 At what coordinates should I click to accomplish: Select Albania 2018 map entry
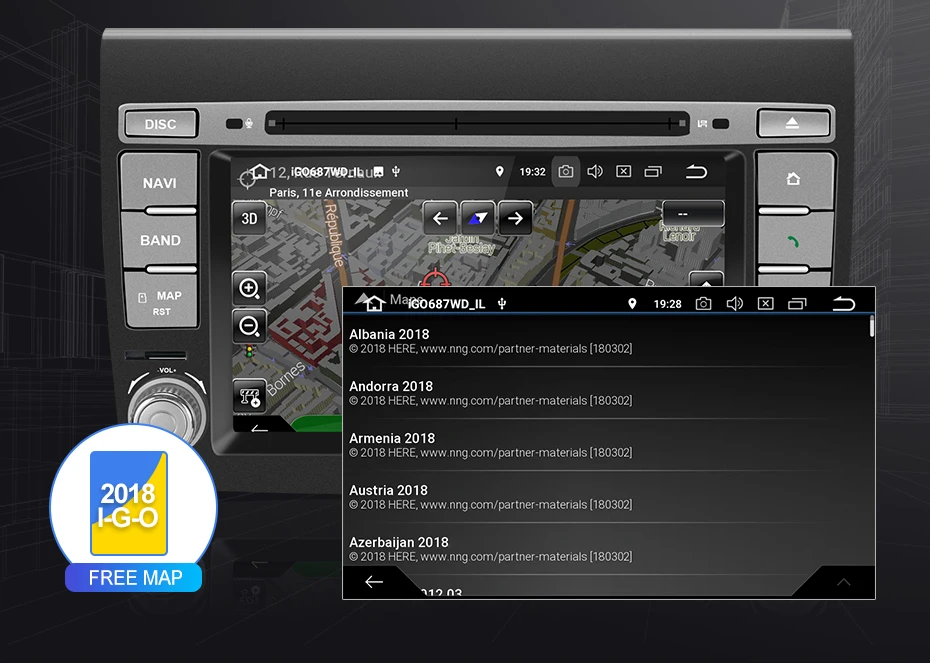coord(606,341)
